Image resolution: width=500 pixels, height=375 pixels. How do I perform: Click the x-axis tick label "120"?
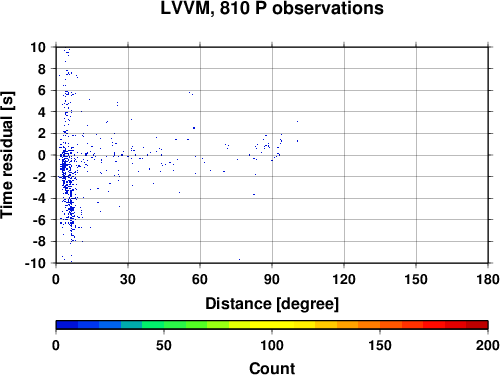[x=344, y=279]
